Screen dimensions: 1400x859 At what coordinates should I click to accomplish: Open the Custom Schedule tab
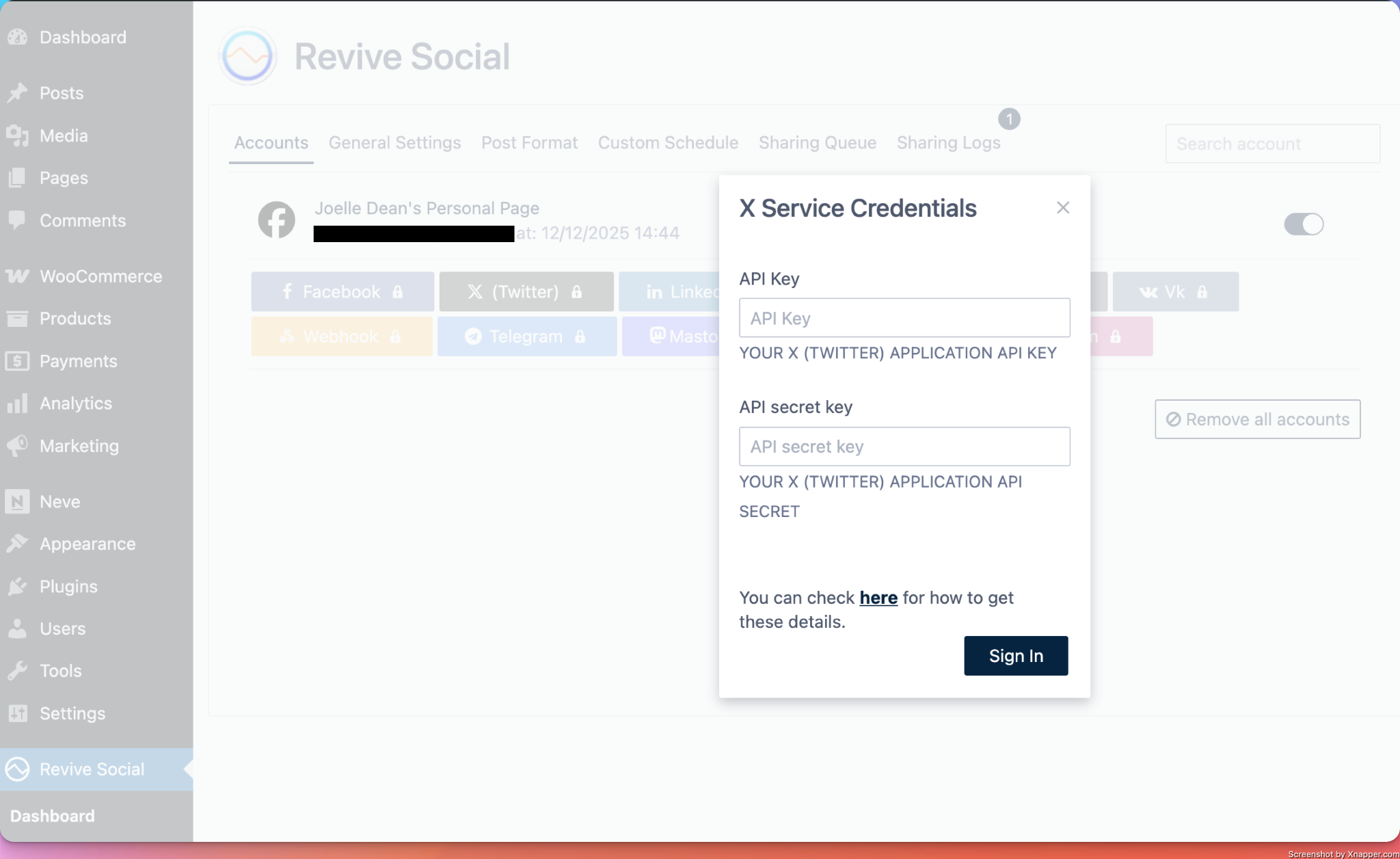pos(668,143)
